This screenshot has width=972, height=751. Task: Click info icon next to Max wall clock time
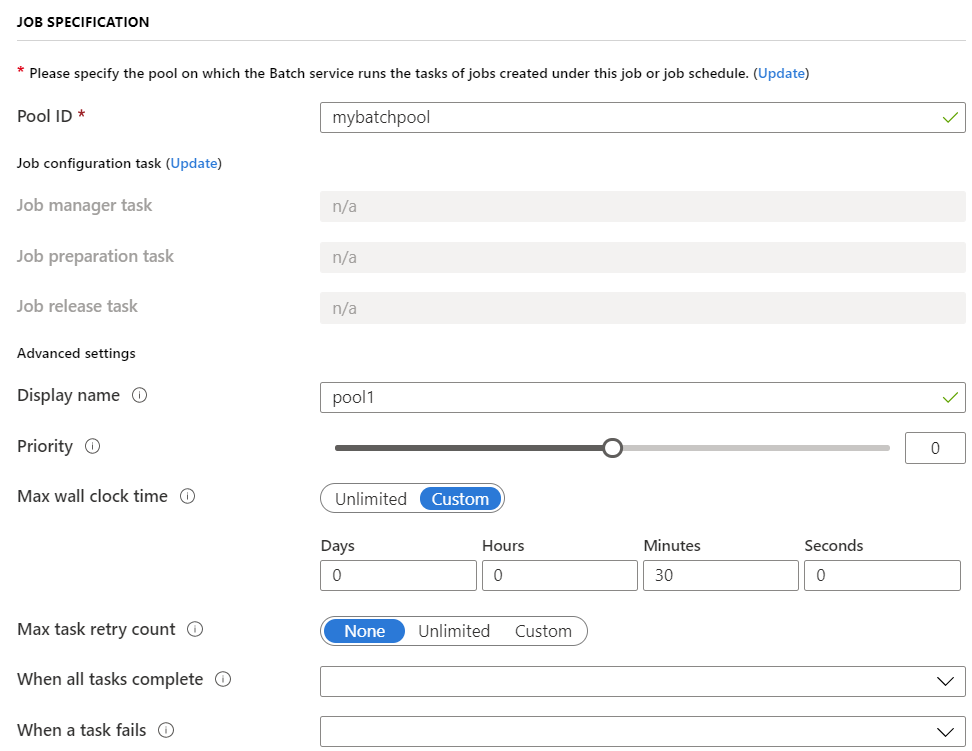coord(187,497)
